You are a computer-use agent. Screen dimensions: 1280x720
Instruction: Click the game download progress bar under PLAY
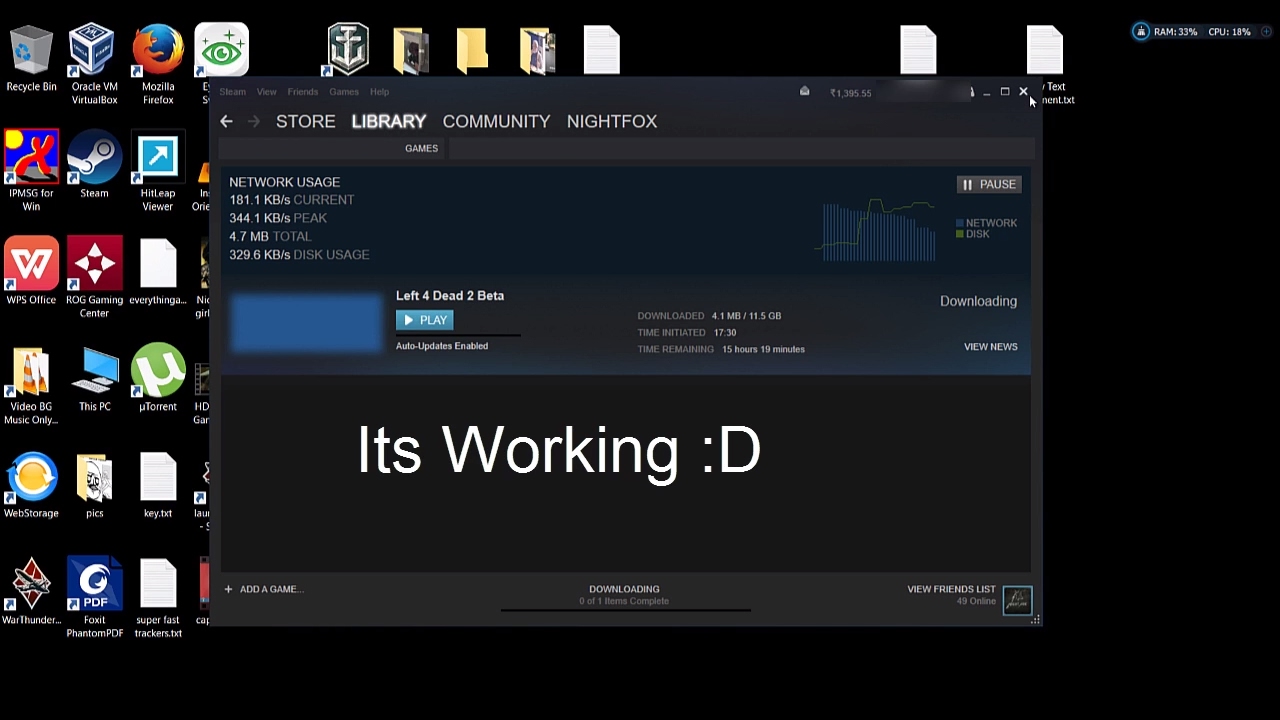[458, 335]
